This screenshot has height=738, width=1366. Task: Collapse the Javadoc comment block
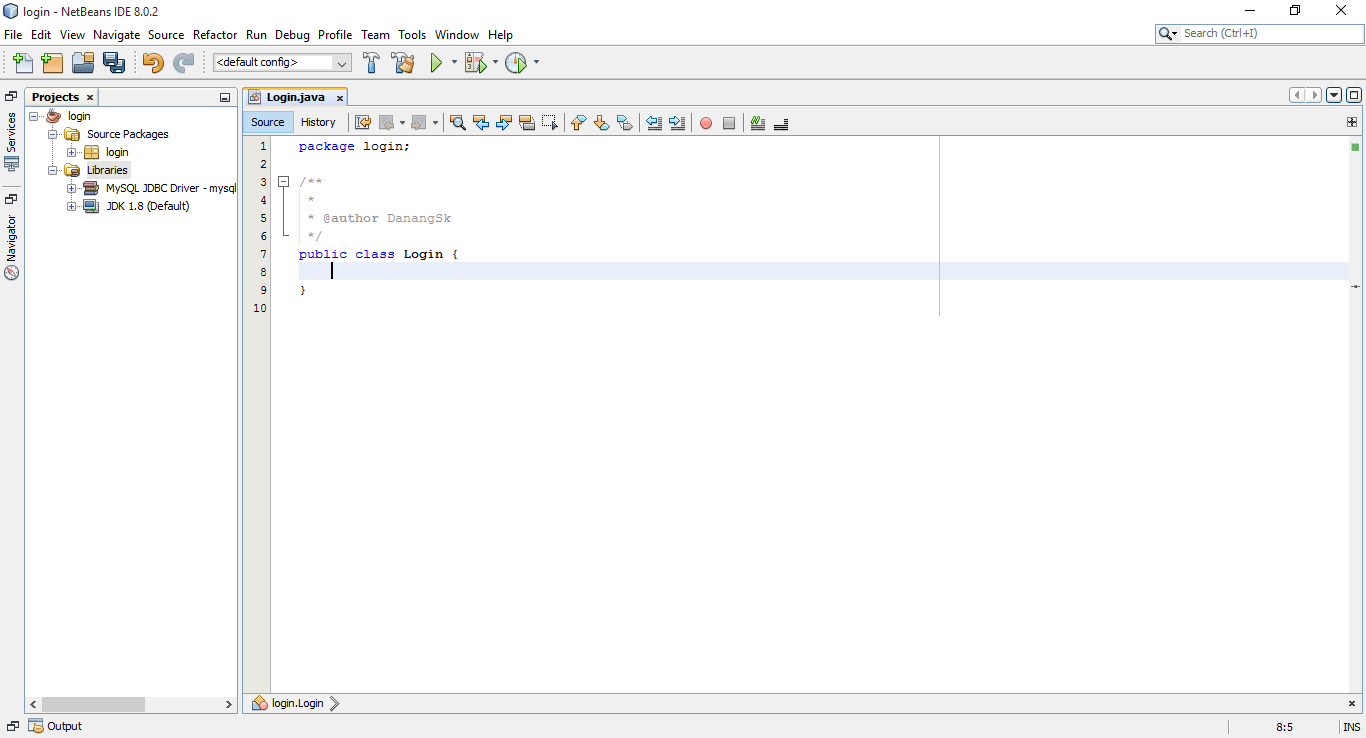point(284,181)
